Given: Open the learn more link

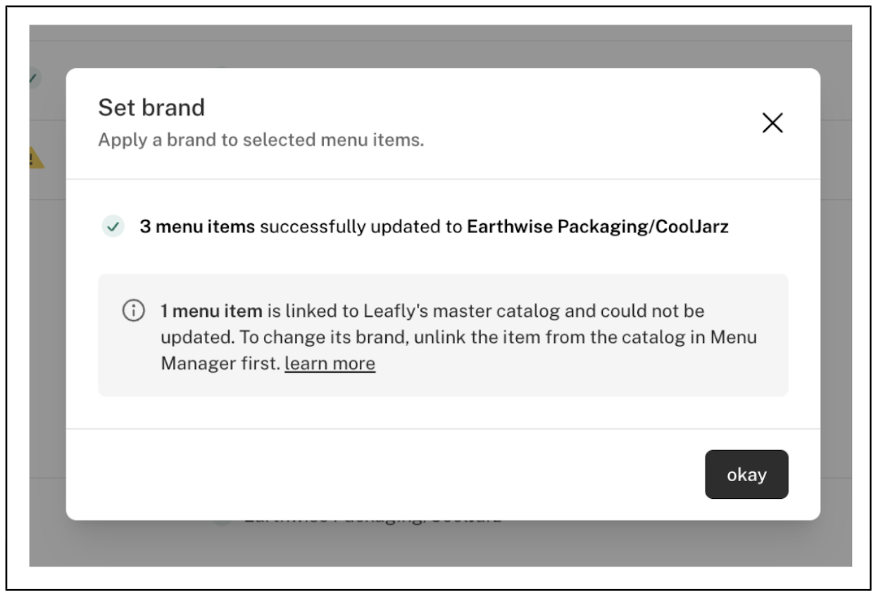Looking at the screenshot, I should 330,364.
